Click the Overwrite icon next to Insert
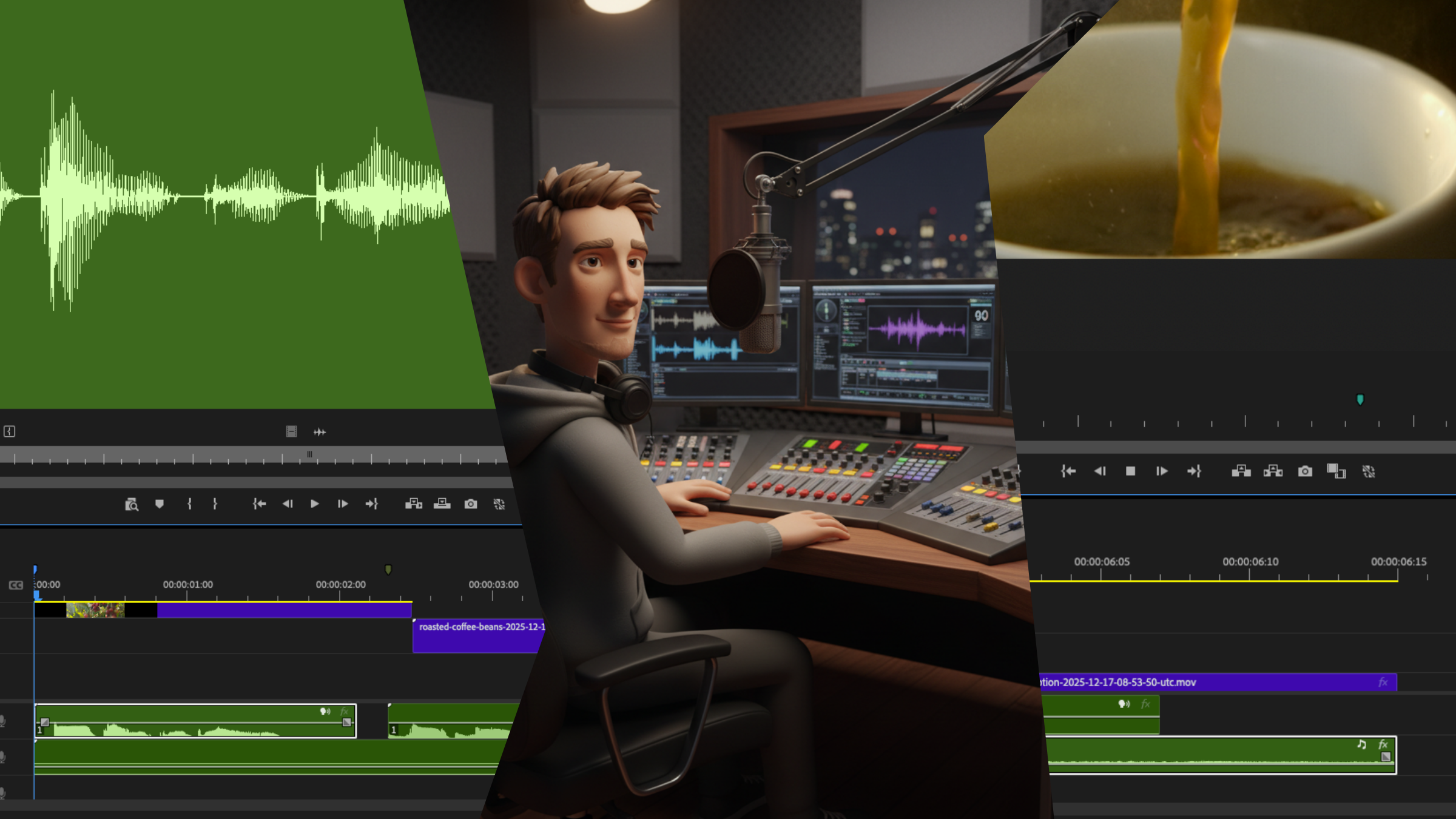The height and width of the screenshot is (819, 1456). tap(441, 504)
